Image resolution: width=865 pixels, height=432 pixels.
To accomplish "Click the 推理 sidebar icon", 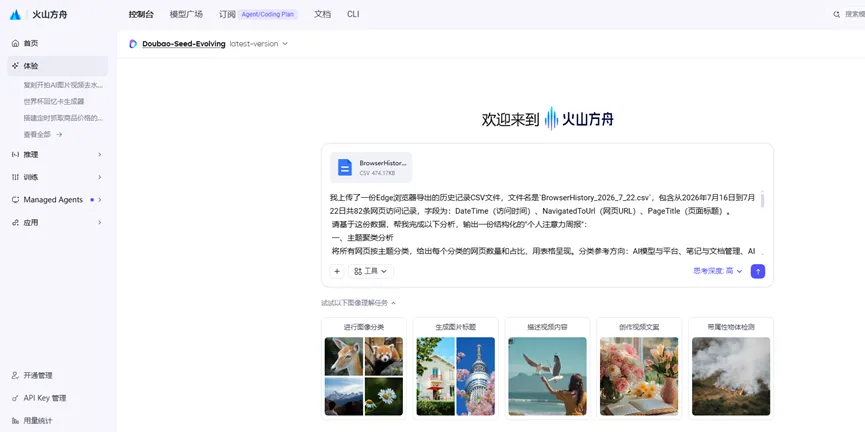I will [15, 154].
